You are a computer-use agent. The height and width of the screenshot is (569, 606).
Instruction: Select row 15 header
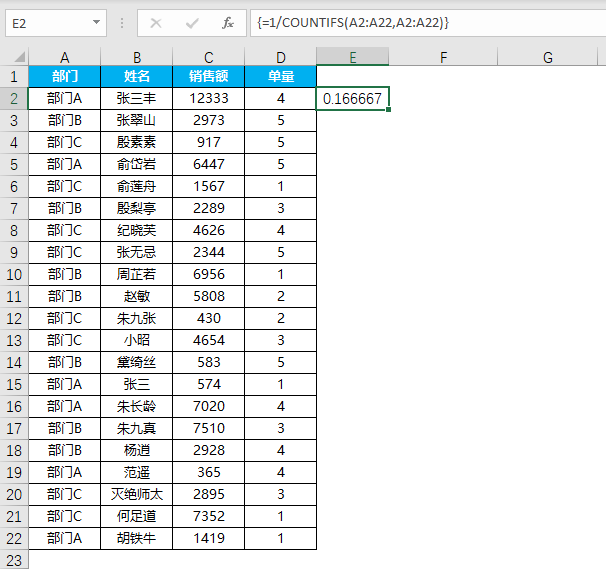click(14, 385)
